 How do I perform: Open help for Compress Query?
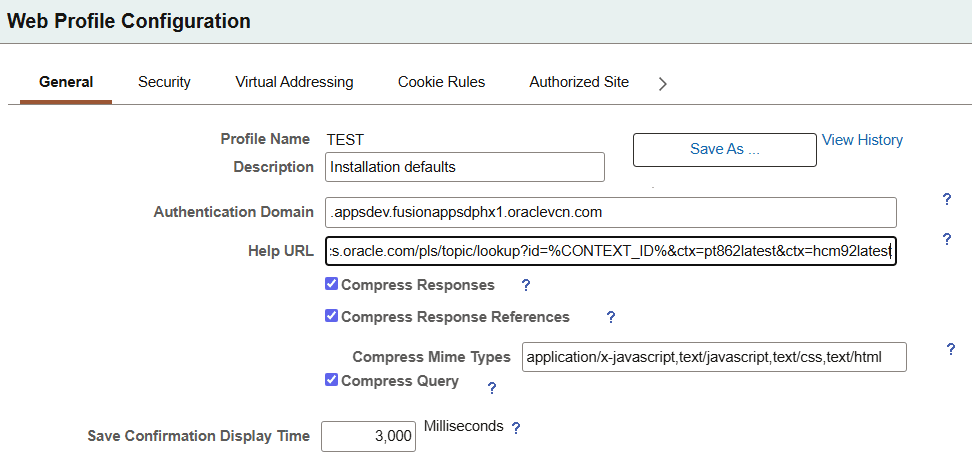(x=492, y=388)
